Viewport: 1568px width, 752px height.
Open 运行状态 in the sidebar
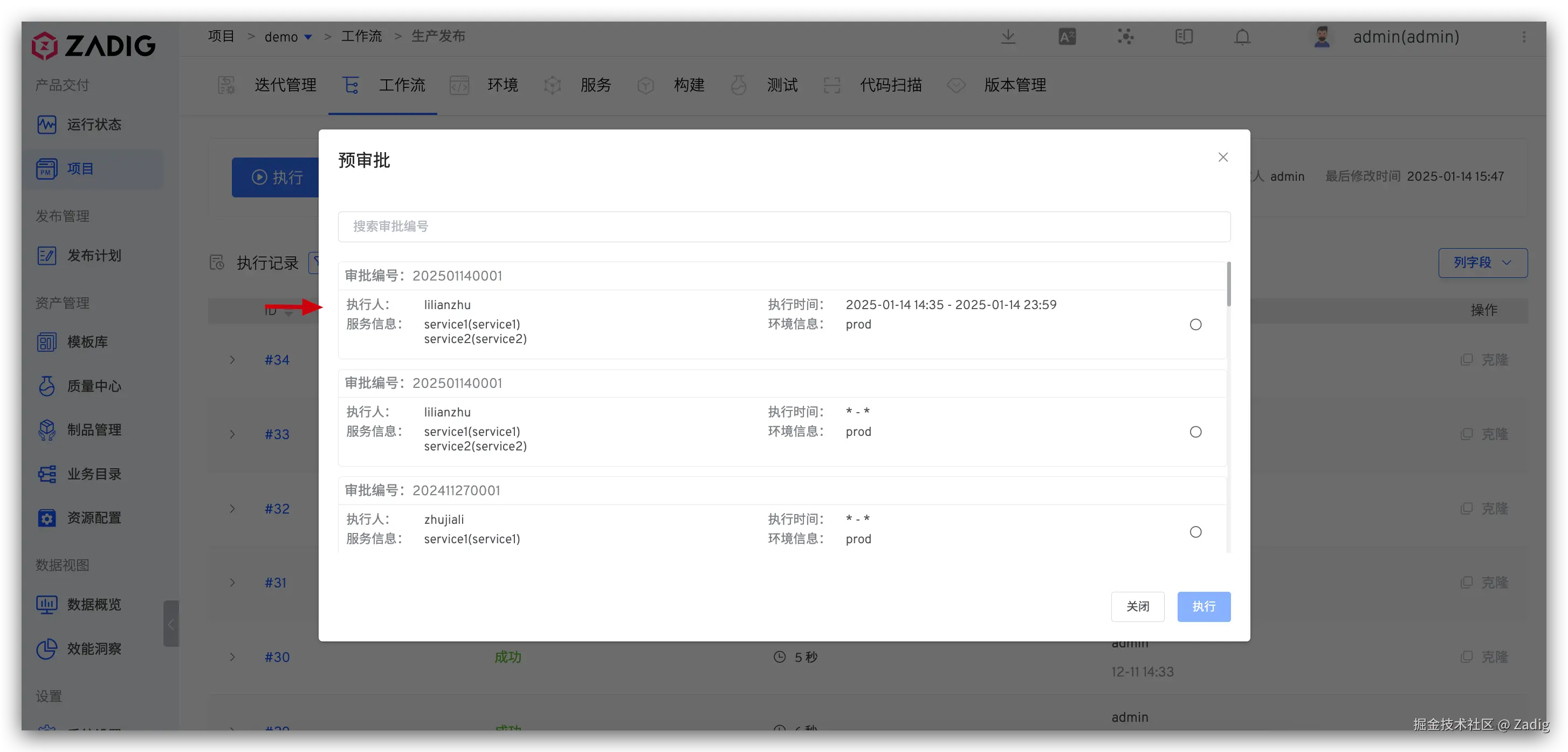[94, 125]
